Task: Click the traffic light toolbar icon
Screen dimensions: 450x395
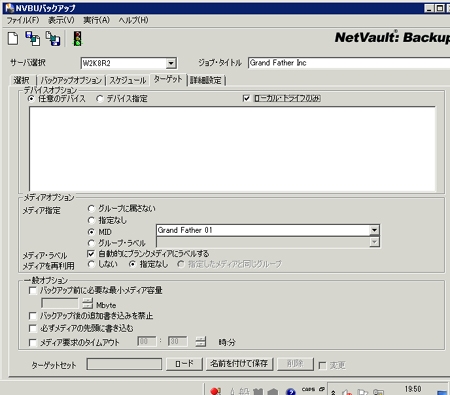Action: click(78, 38)
